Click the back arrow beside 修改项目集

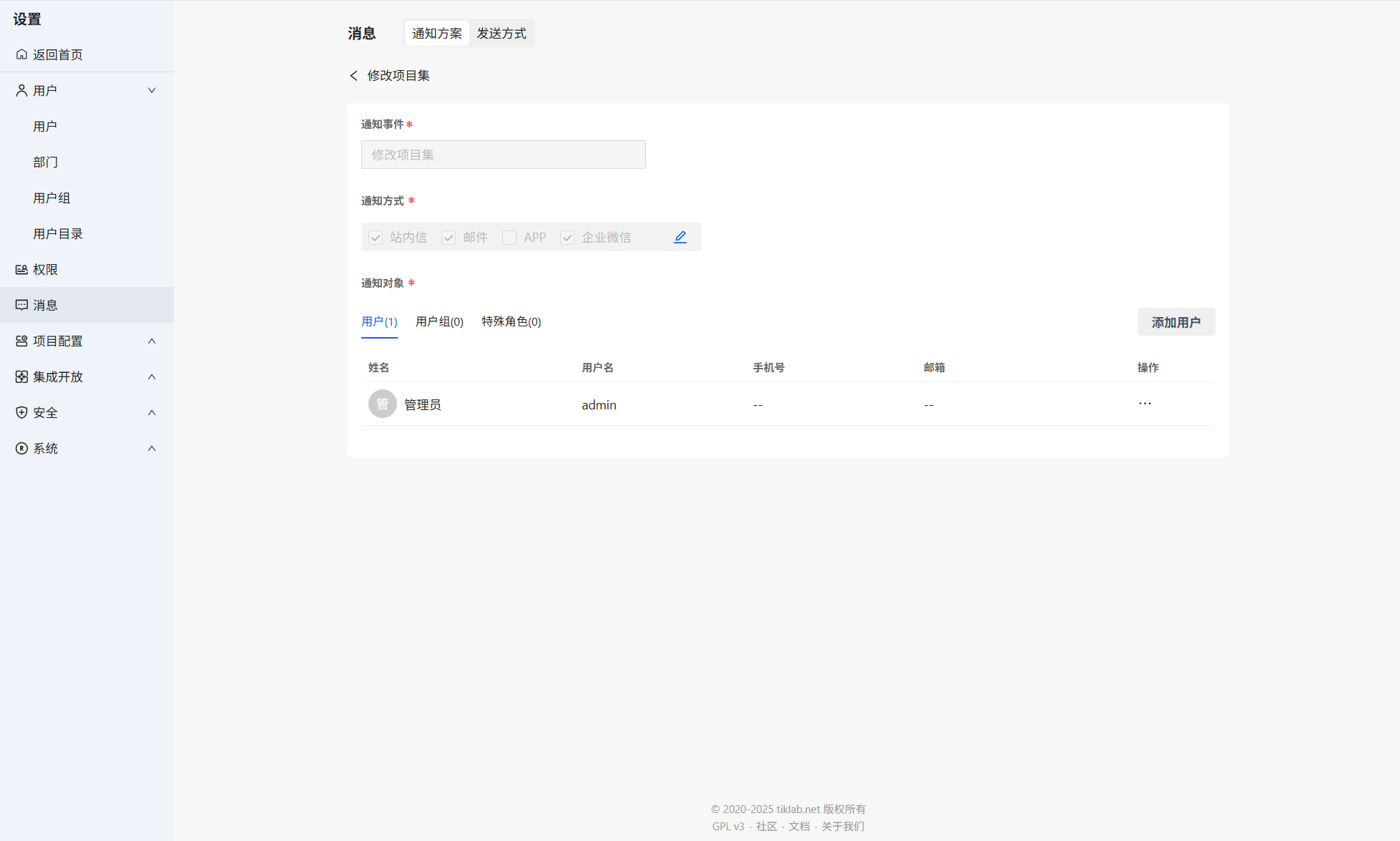coord(353,76)
